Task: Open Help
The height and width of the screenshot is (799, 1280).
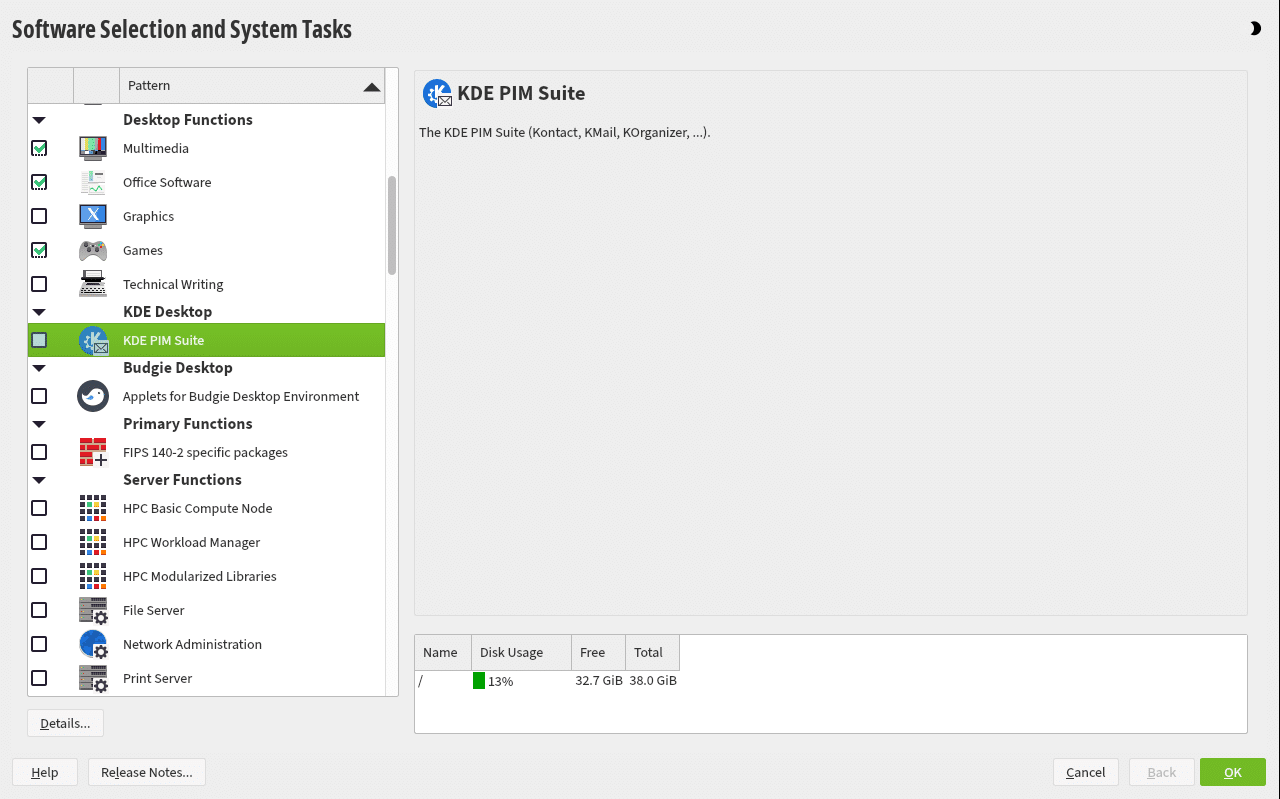Action: (44, 772)
